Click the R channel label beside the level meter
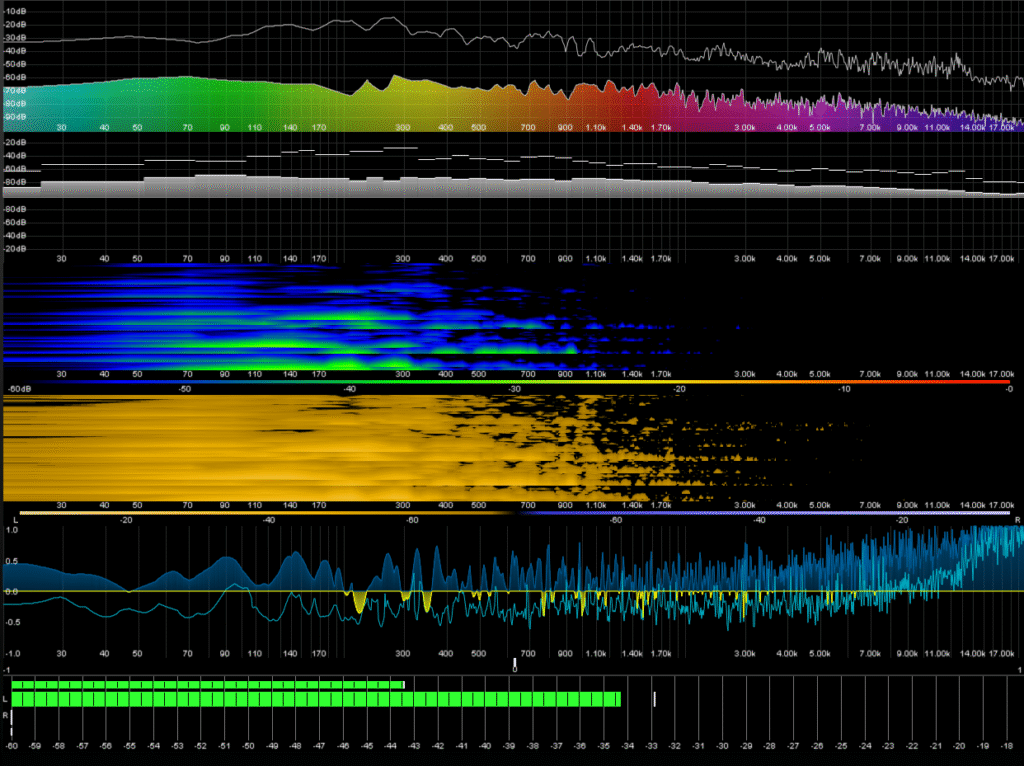 click(5, 716)
